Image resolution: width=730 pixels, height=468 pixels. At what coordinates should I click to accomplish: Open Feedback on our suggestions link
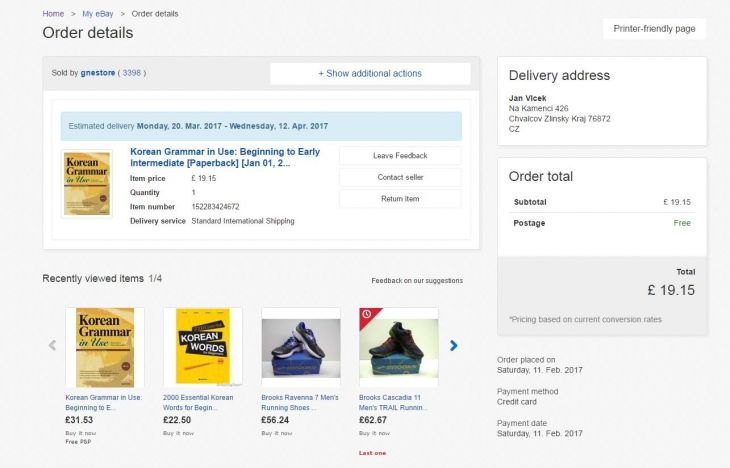417,281
